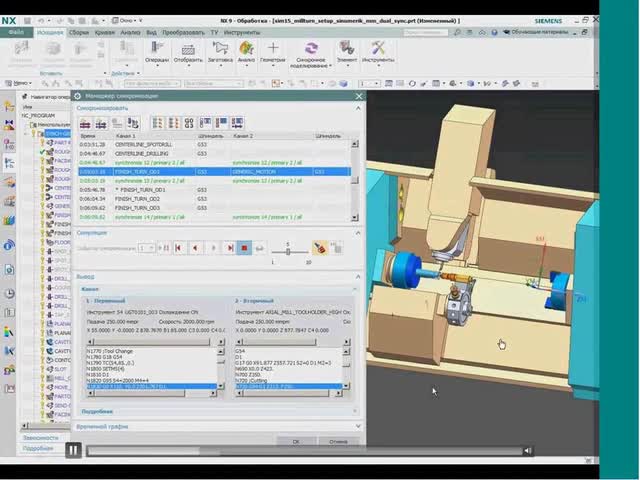Viewport: 640px width, 480px height.
Task: Expand the Временной график section
Action: coord(358,427)
